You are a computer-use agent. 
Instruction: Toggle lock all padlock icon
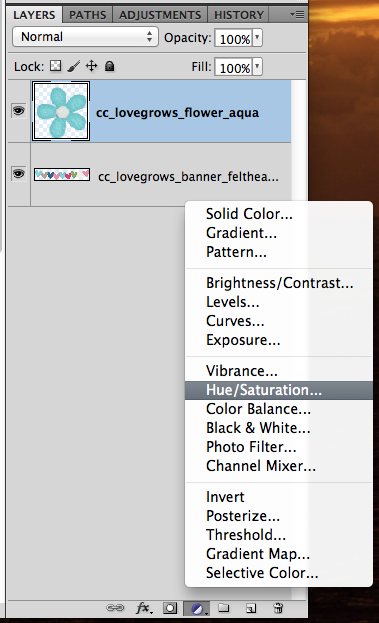click(110, 66)
